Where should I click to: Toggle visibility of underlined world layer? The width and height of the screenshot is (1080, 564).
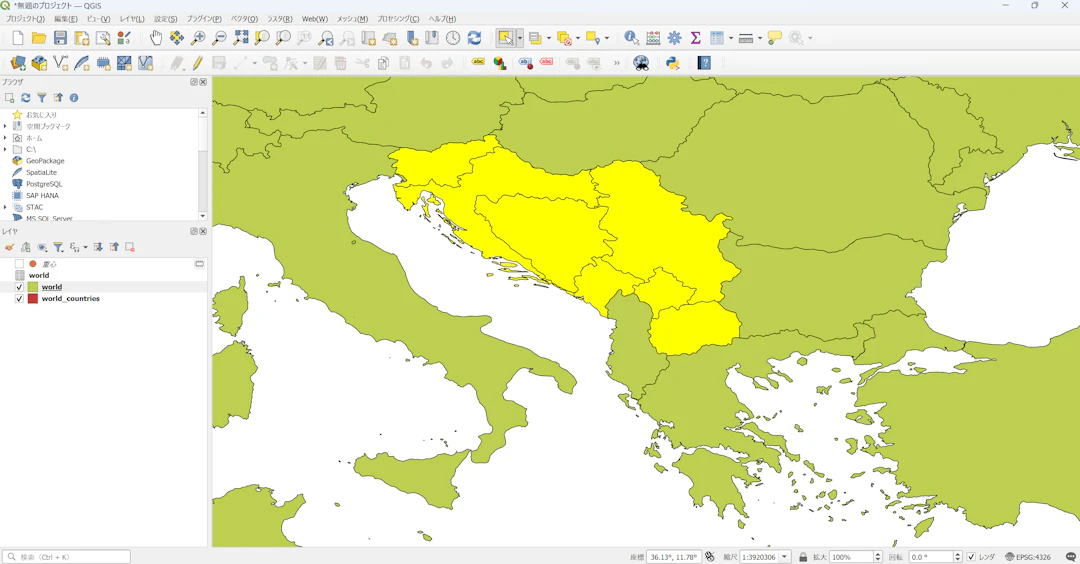[x=19, y=287]
